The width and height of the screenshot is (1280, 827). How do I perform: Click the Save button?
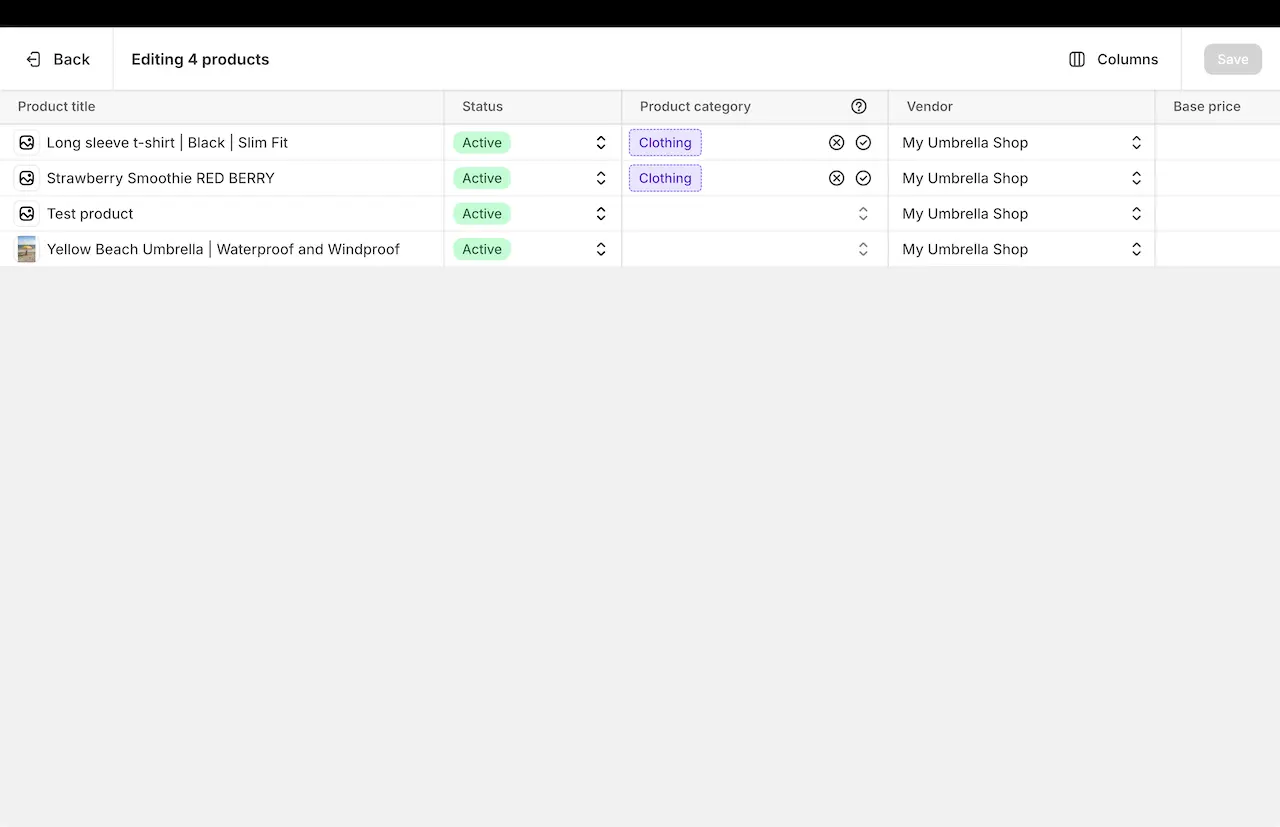pyautogui.click(x=1232, y=59)
